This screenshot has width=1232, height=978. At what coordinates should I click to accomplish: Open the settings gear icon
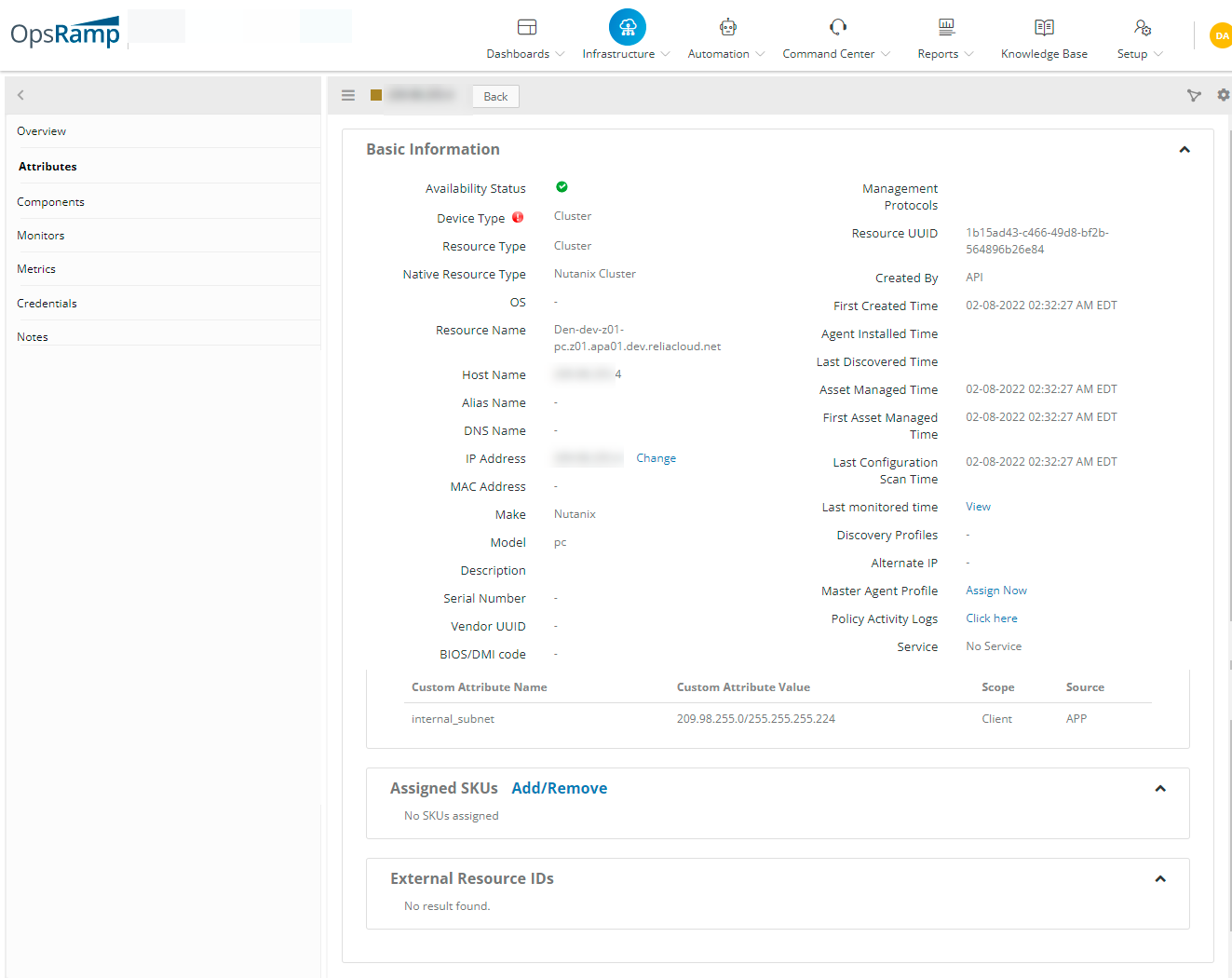(x=1224, y=95)
